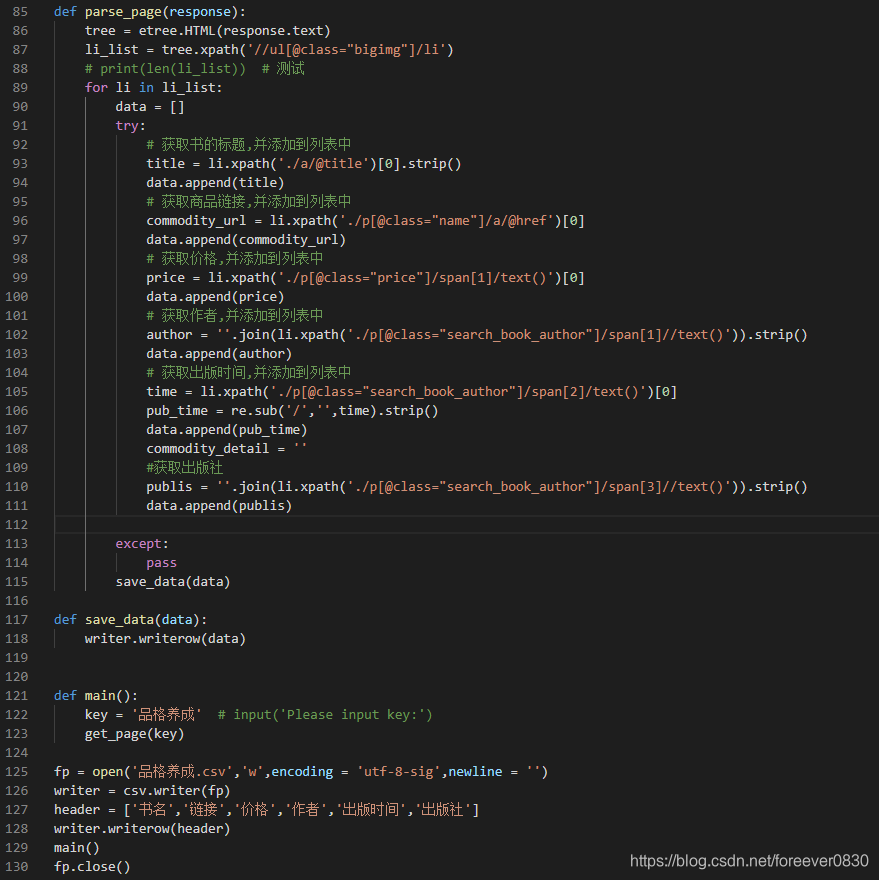The width and height of the screenshot is (879, 880).
Task: Click the publis join xpath line
Action: tap(477, 487)
